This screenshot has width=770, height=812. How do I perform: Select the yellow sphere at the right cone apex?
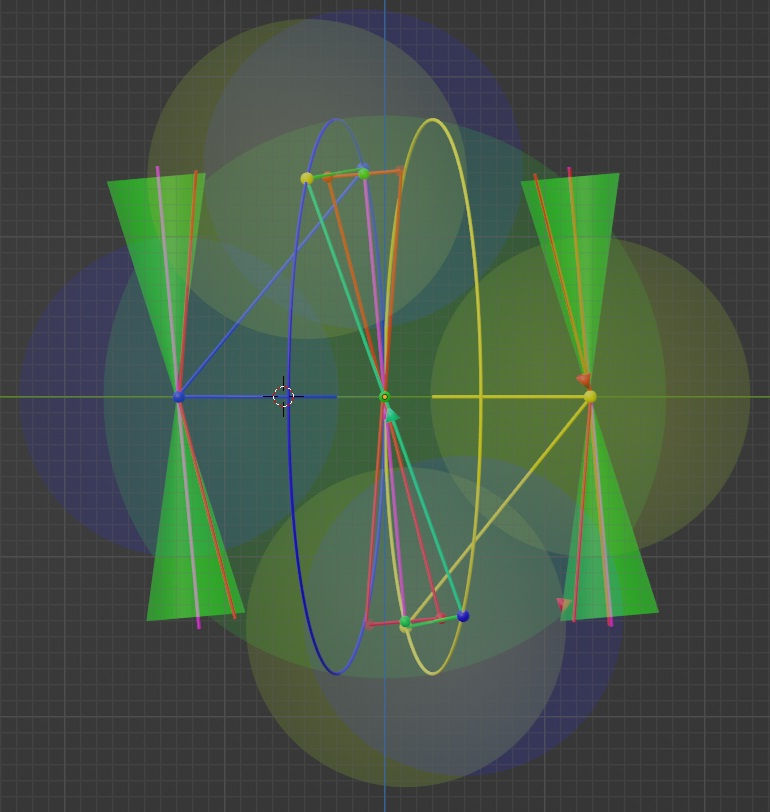click(590, 397)
